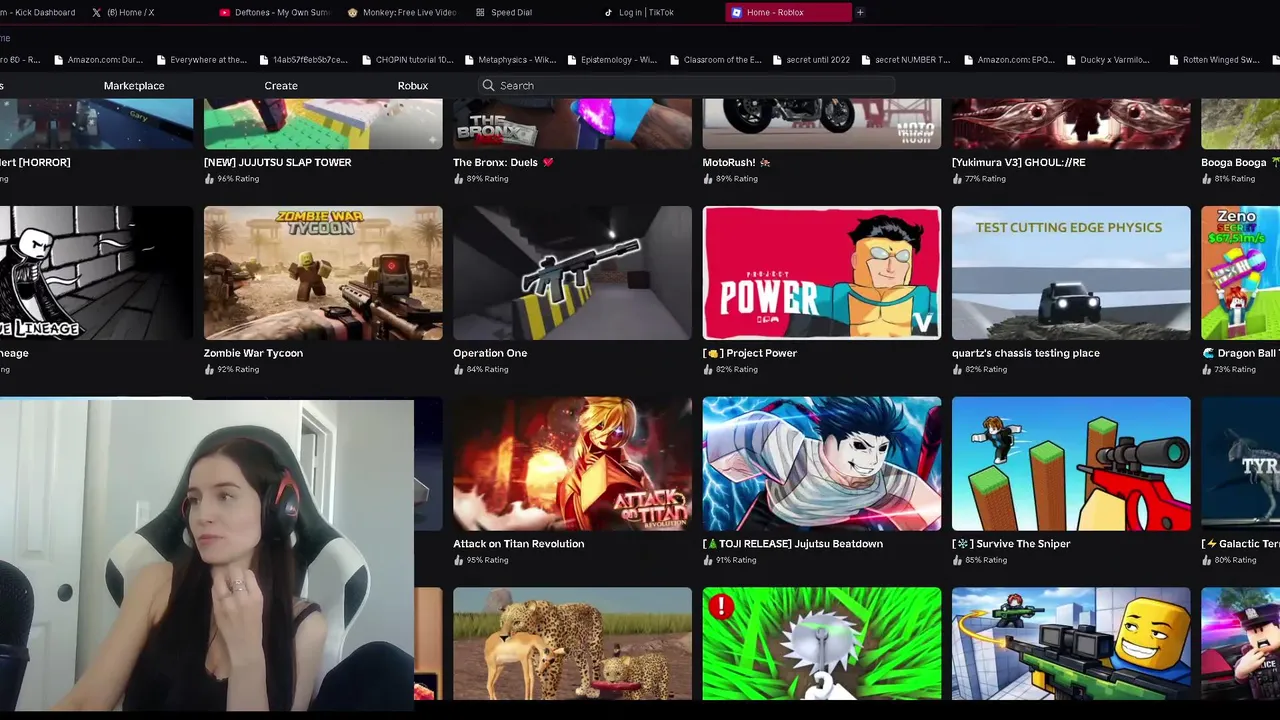Screen dimensions: 1280x720
Task: Click page icon of Ducky x Varmilo bookmark
Action: [x=1073, y=60]
